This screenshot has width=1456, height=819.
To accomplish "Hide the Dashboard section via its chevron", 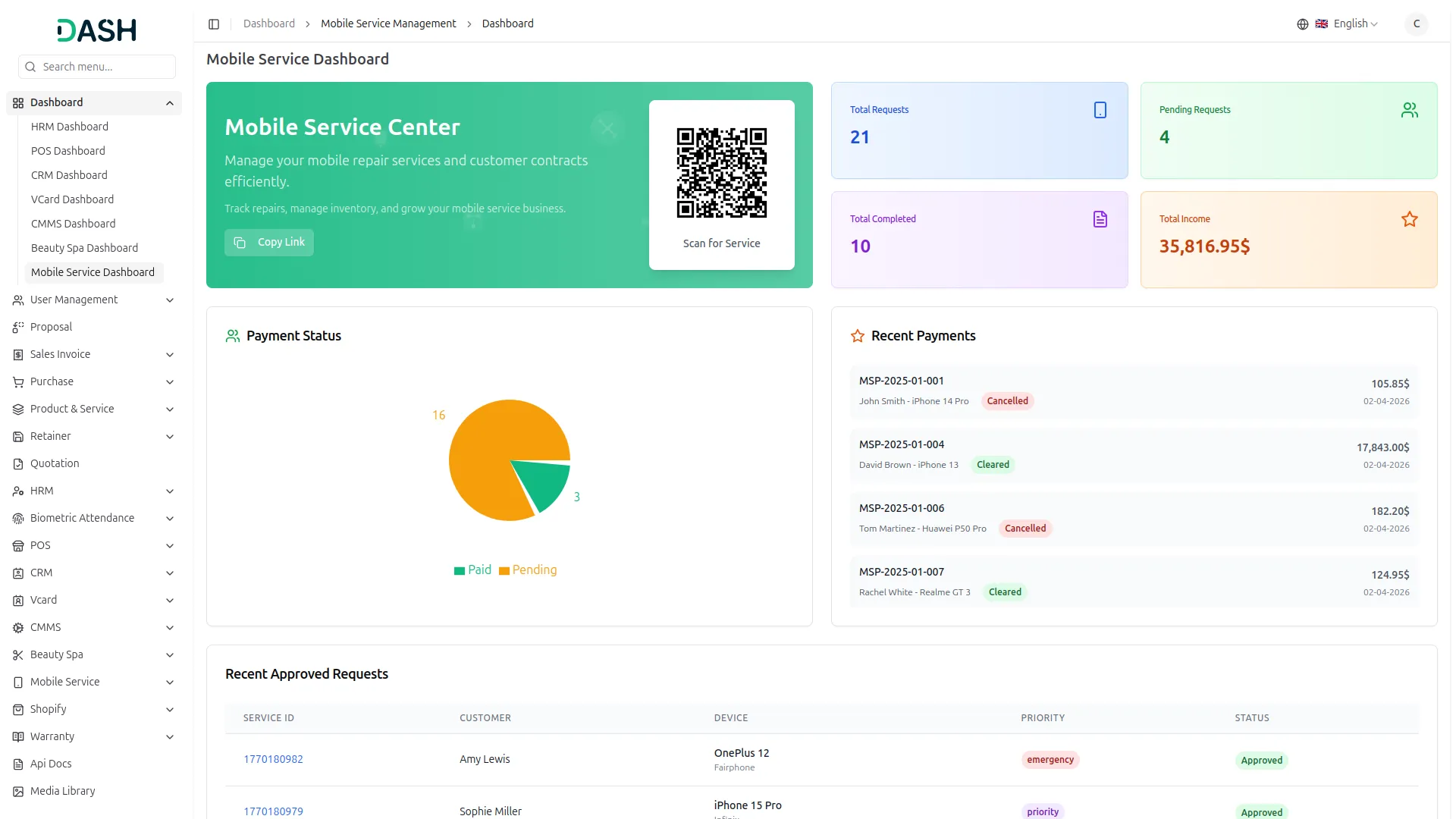I will point(170,102).
